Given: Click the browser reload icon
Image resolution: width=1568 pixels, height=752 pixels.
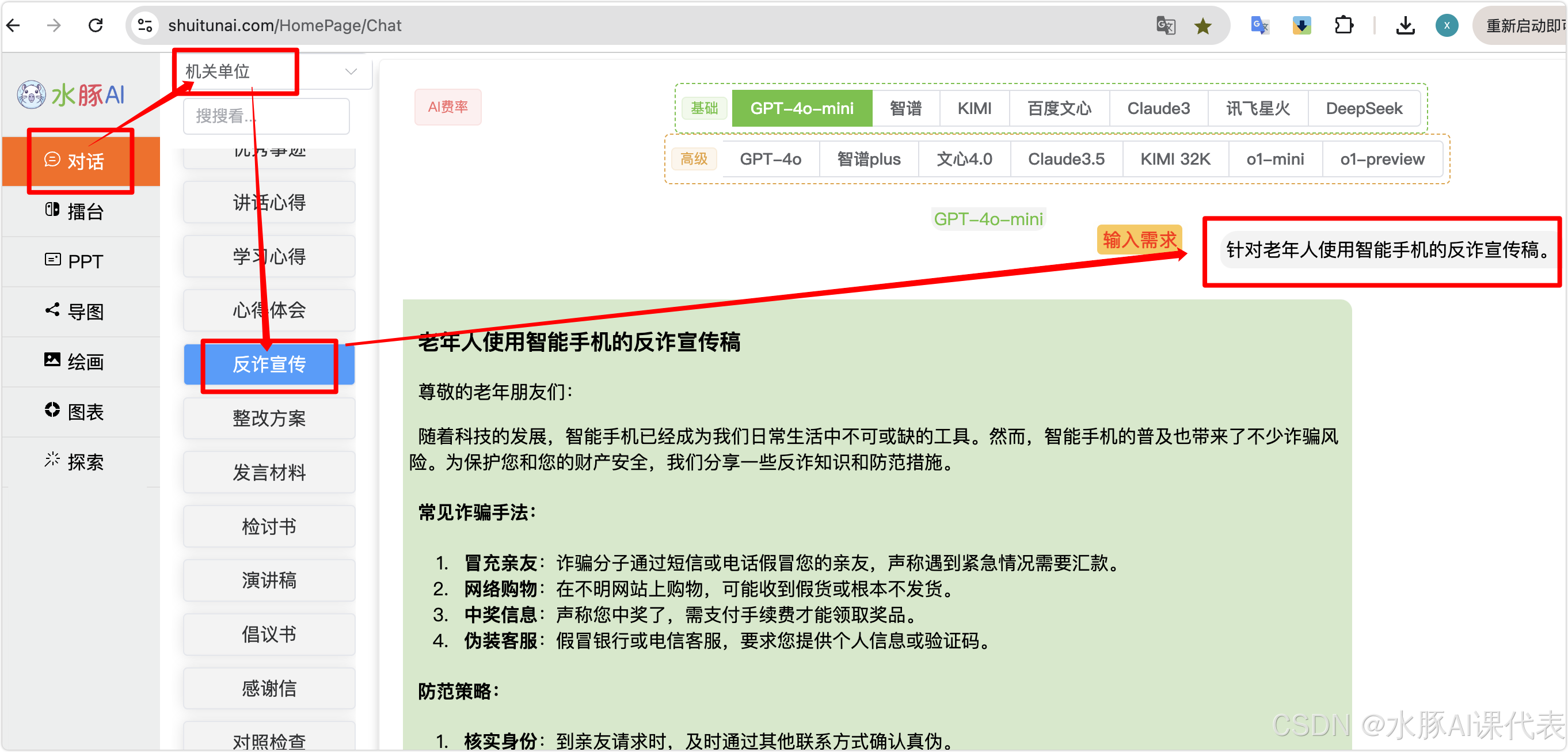Looking at the screenshot, I should tap(96, 25).
